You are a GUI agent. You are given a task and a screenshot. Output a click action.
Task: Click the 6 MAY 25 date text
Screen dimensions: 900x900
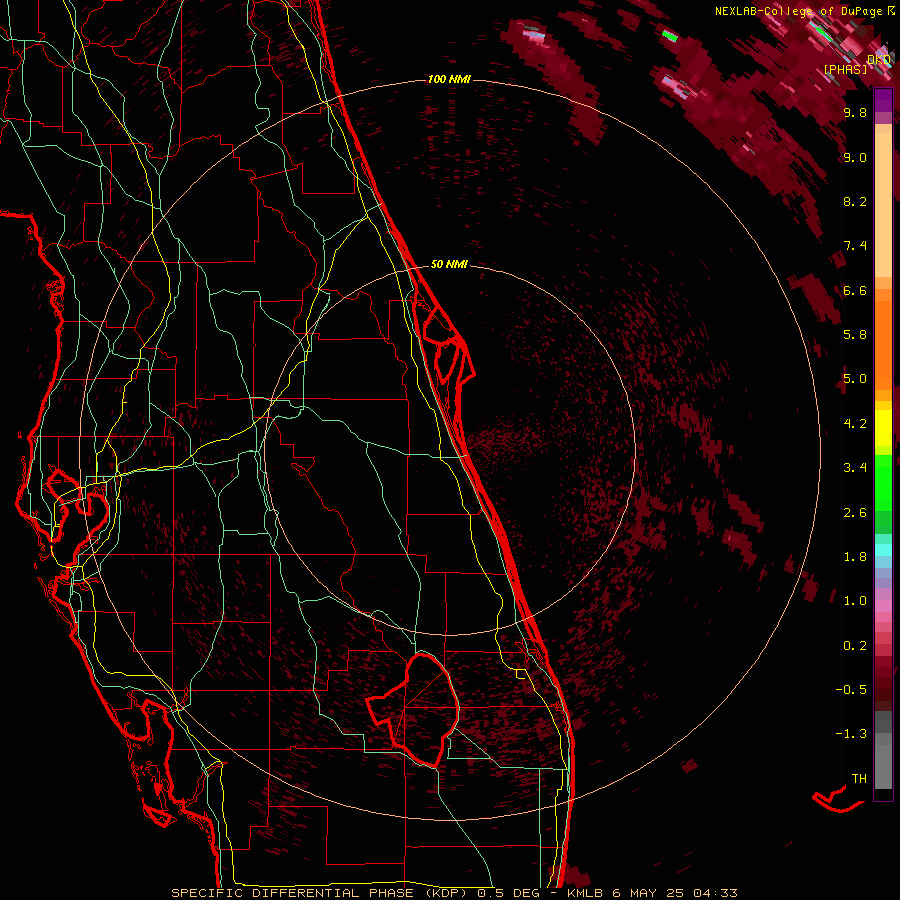coord(648,893)
